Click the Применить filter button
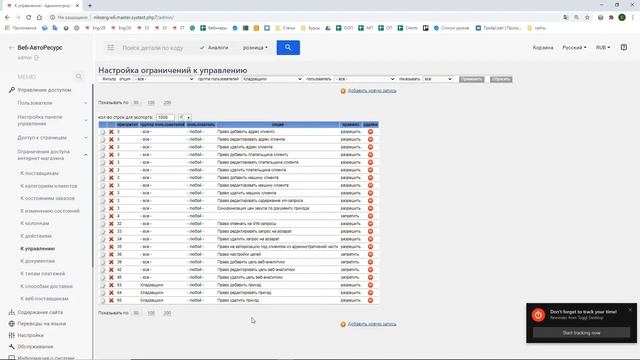The image size is (640, 360). pos(471,79)
